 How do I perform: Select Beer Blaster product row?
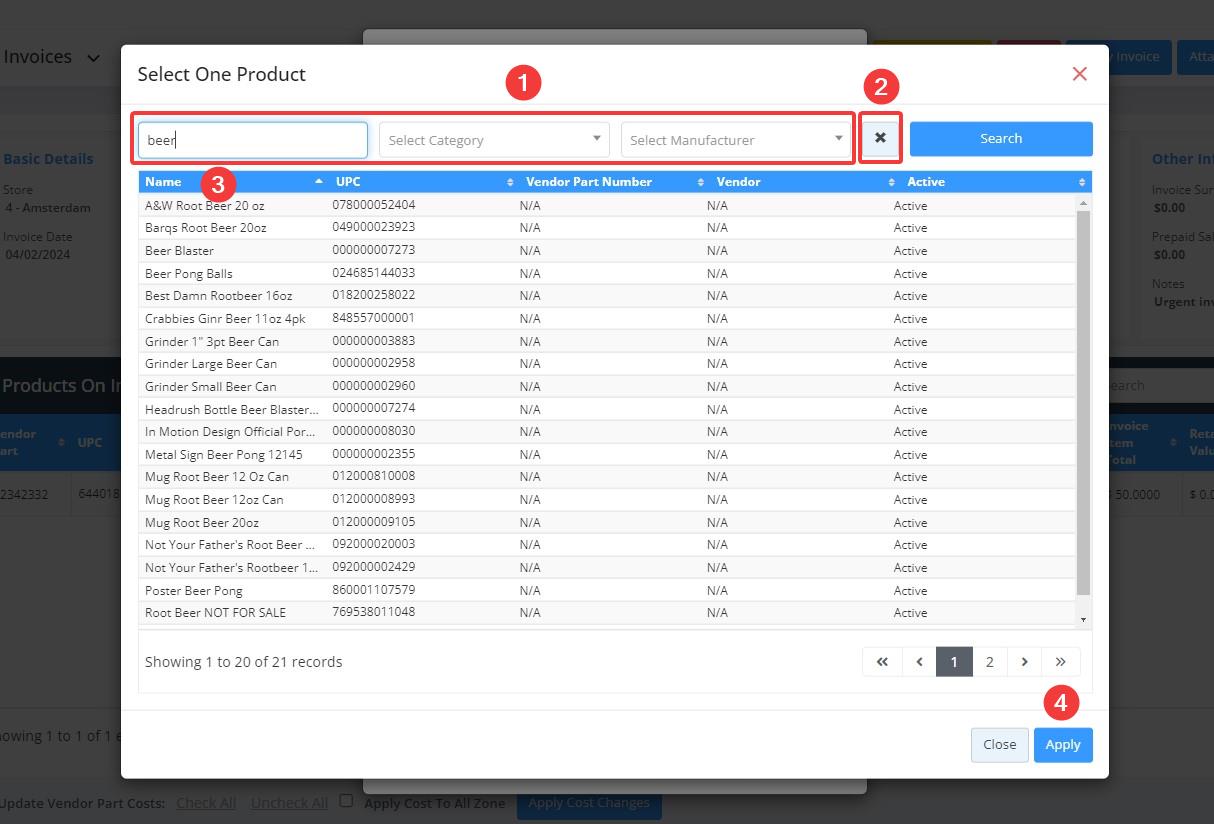(x=607, y=250)
